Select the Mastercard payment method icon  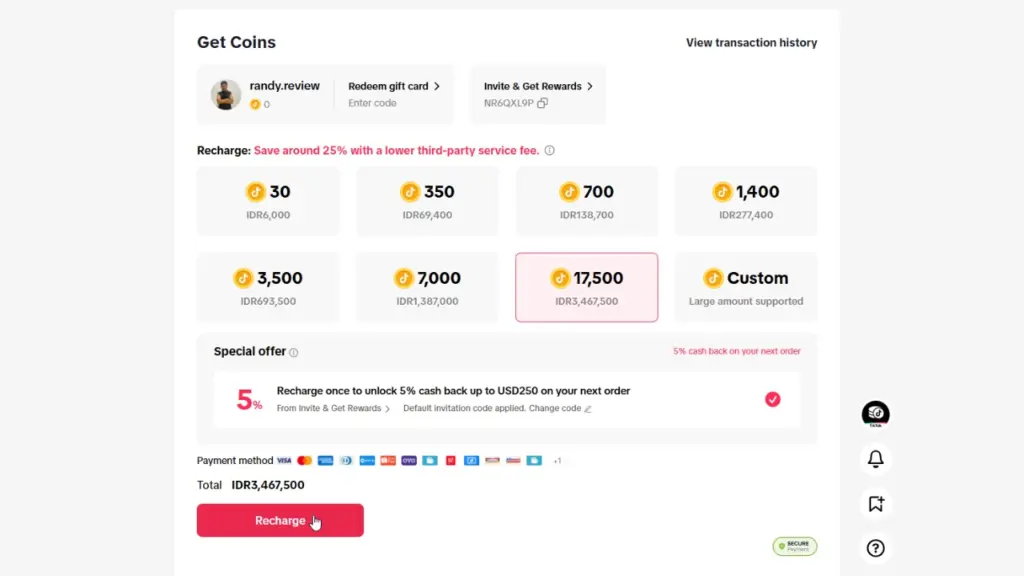[304, 460]
